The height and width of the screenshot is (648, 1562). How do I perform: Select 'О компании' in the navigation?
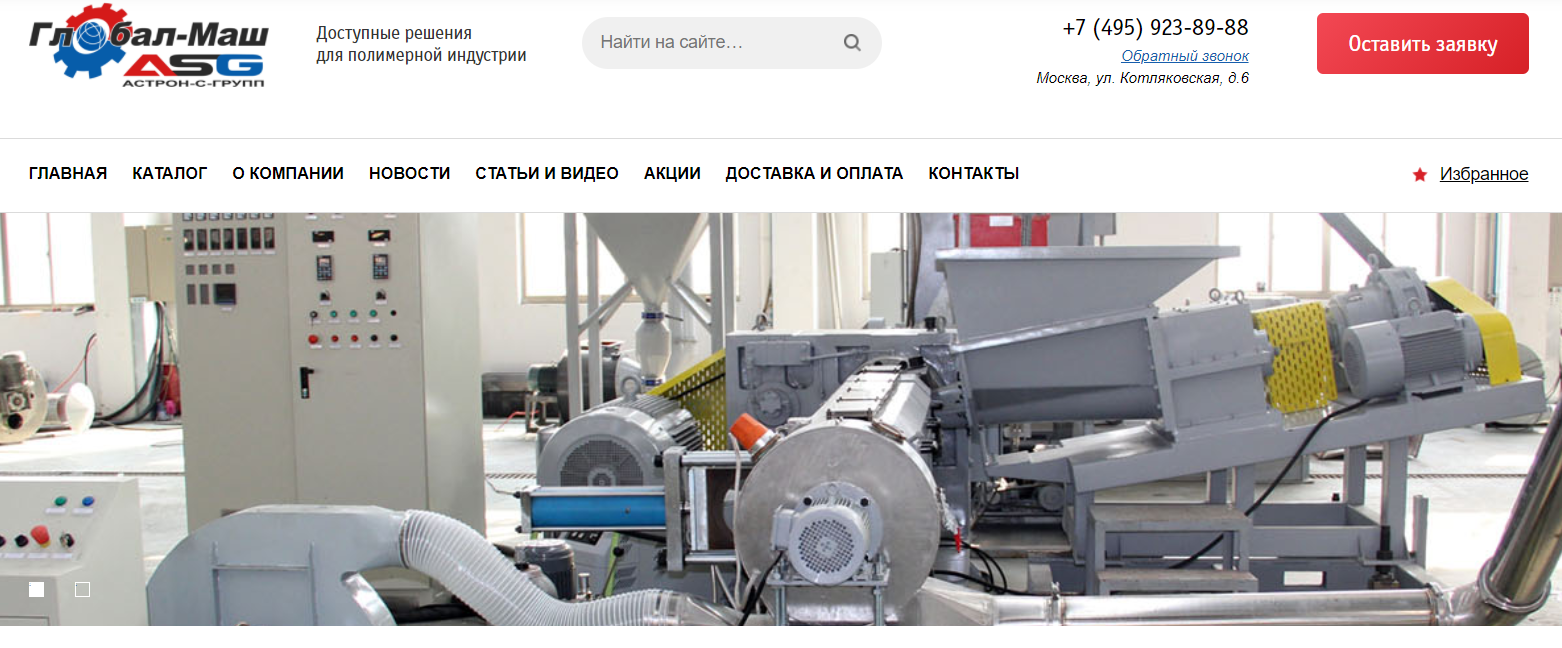click(288, 173)
